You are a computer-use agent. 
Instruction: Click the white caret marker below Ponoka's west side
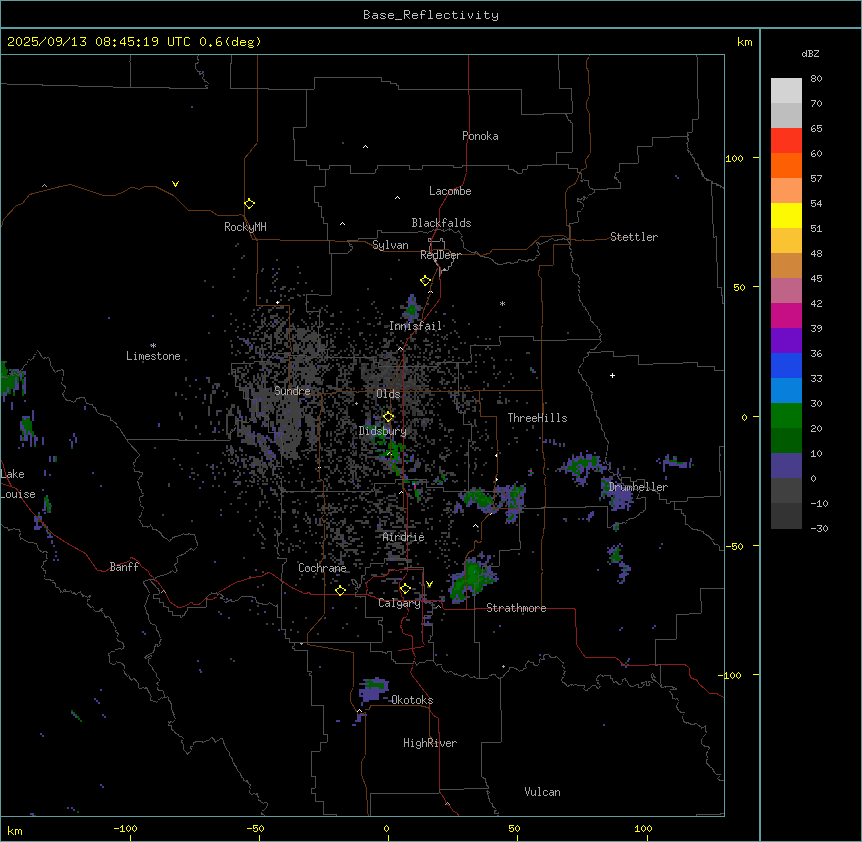tap(365, 147)
